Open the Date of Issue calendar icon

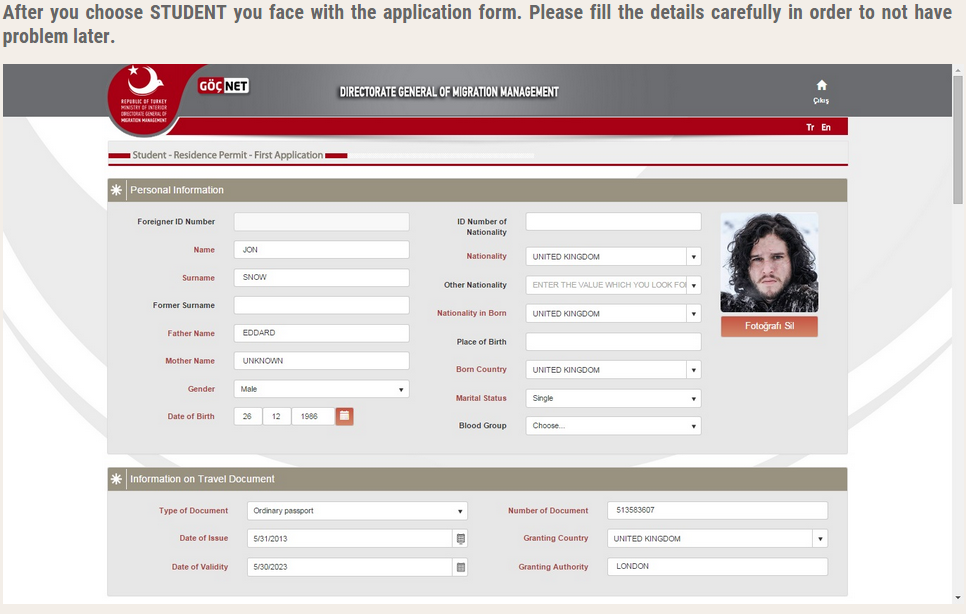click(460, 539)
